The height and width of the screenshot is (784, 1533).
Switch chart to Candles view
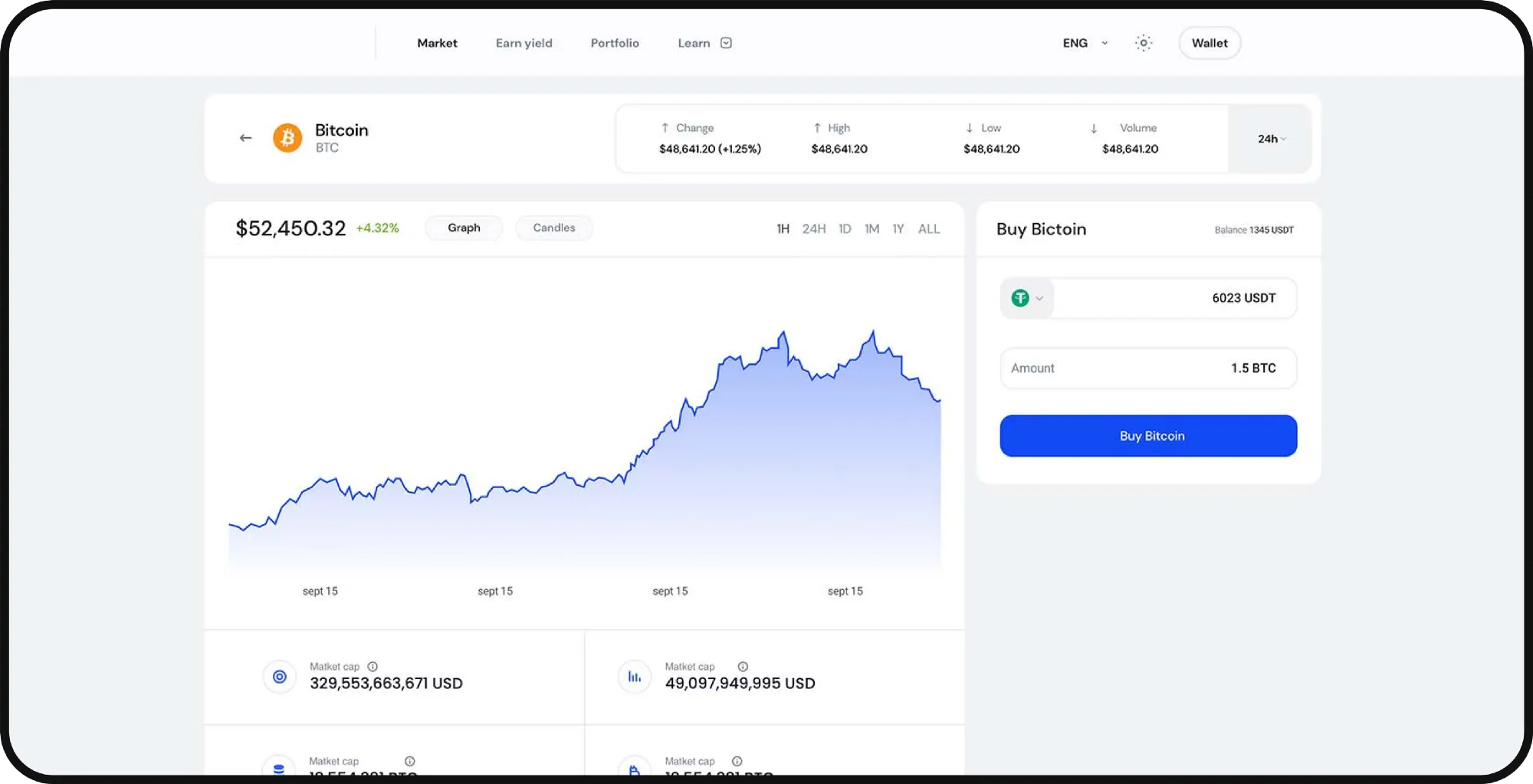pyautogui.click(x=553, y=228)
